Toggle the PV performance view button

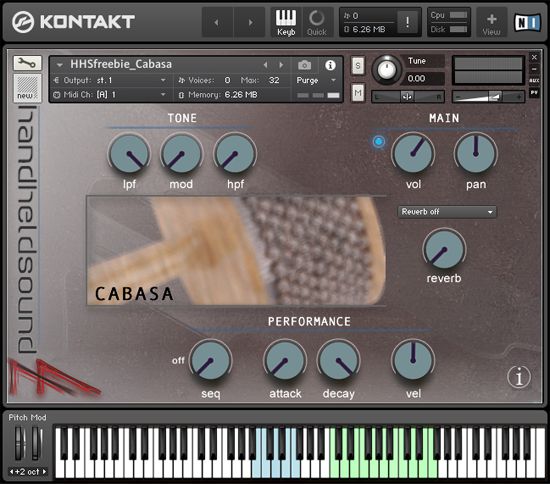534,93
